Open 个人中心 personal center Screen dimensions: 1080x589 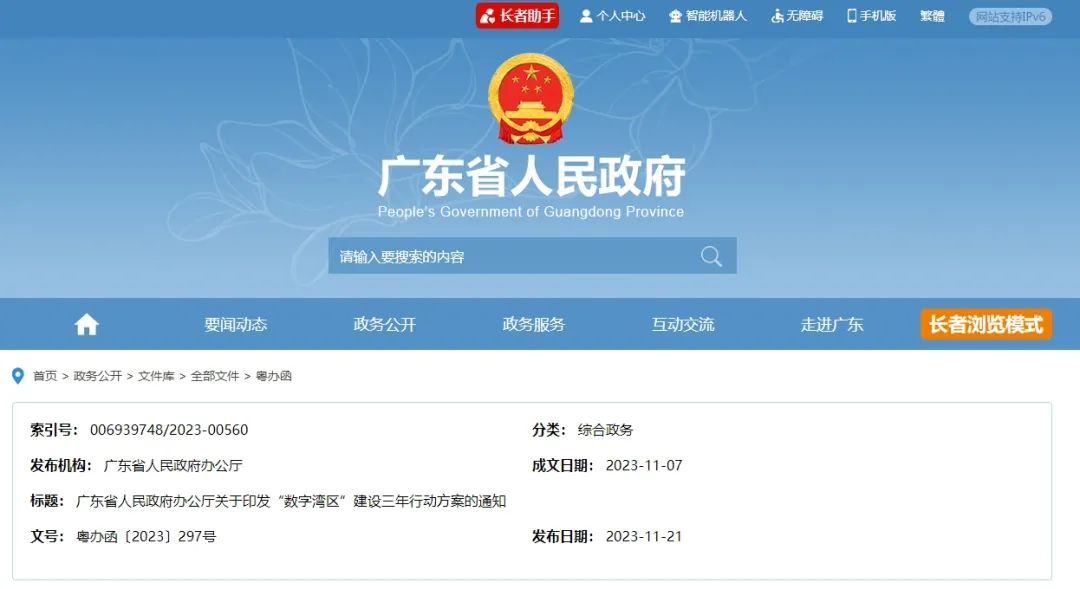612,16
